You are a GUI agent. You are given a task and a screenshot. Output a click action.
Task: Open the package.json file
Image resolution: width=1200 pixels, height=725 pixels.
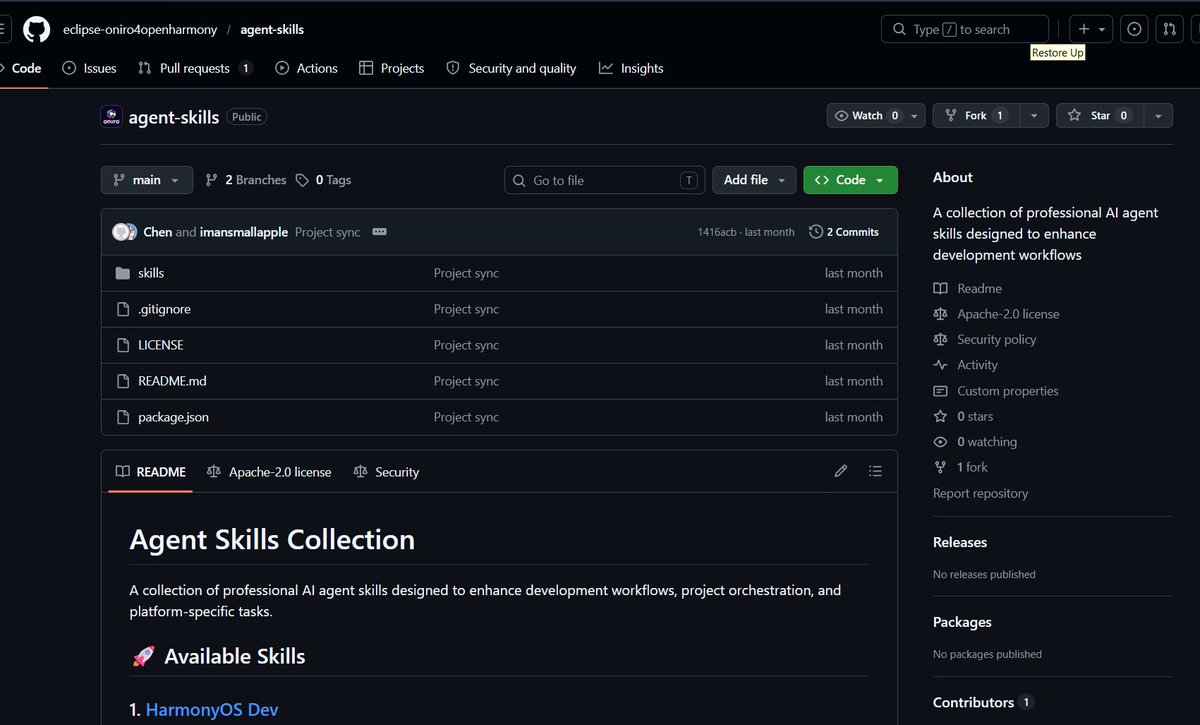(173, 417)
